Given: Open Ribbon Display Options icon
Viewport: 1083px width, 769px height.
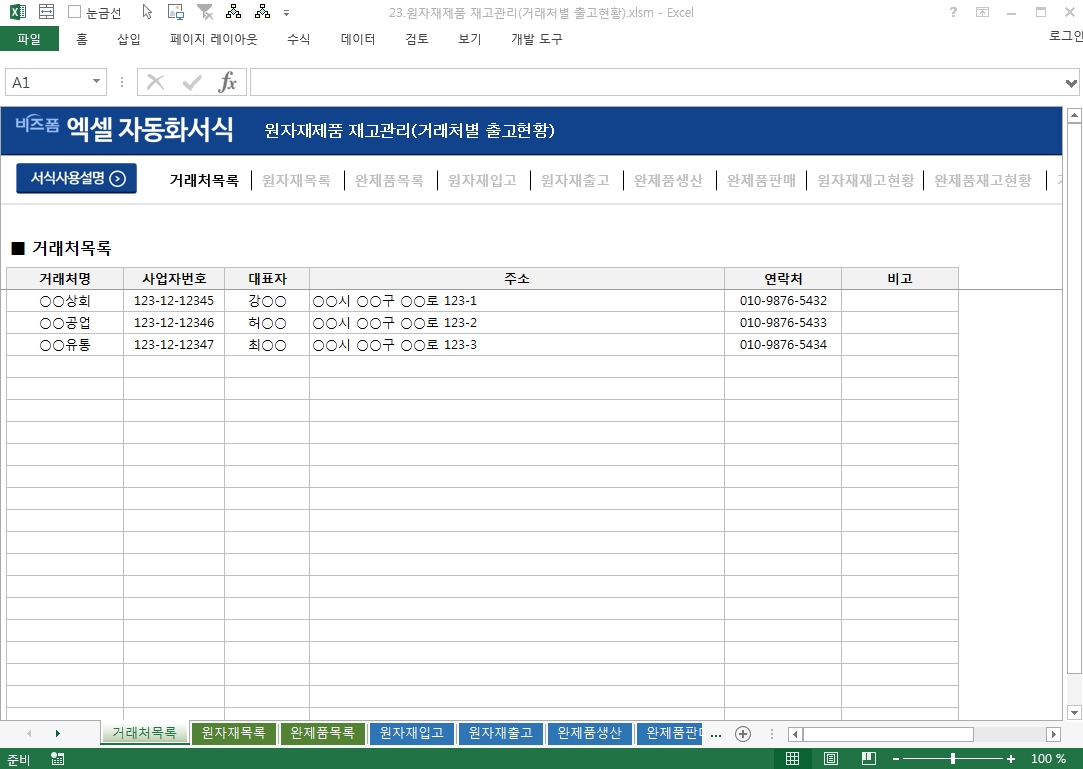Looking at the screenshot, I should pyautogui.click(x=982, y=12).
